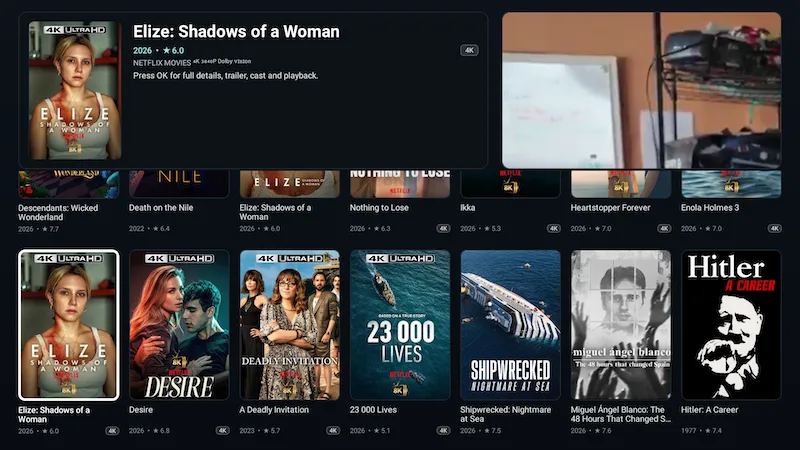Open the Hitler: A Career poster
Viewport: 800px width, 450px height.
point(731,325)
